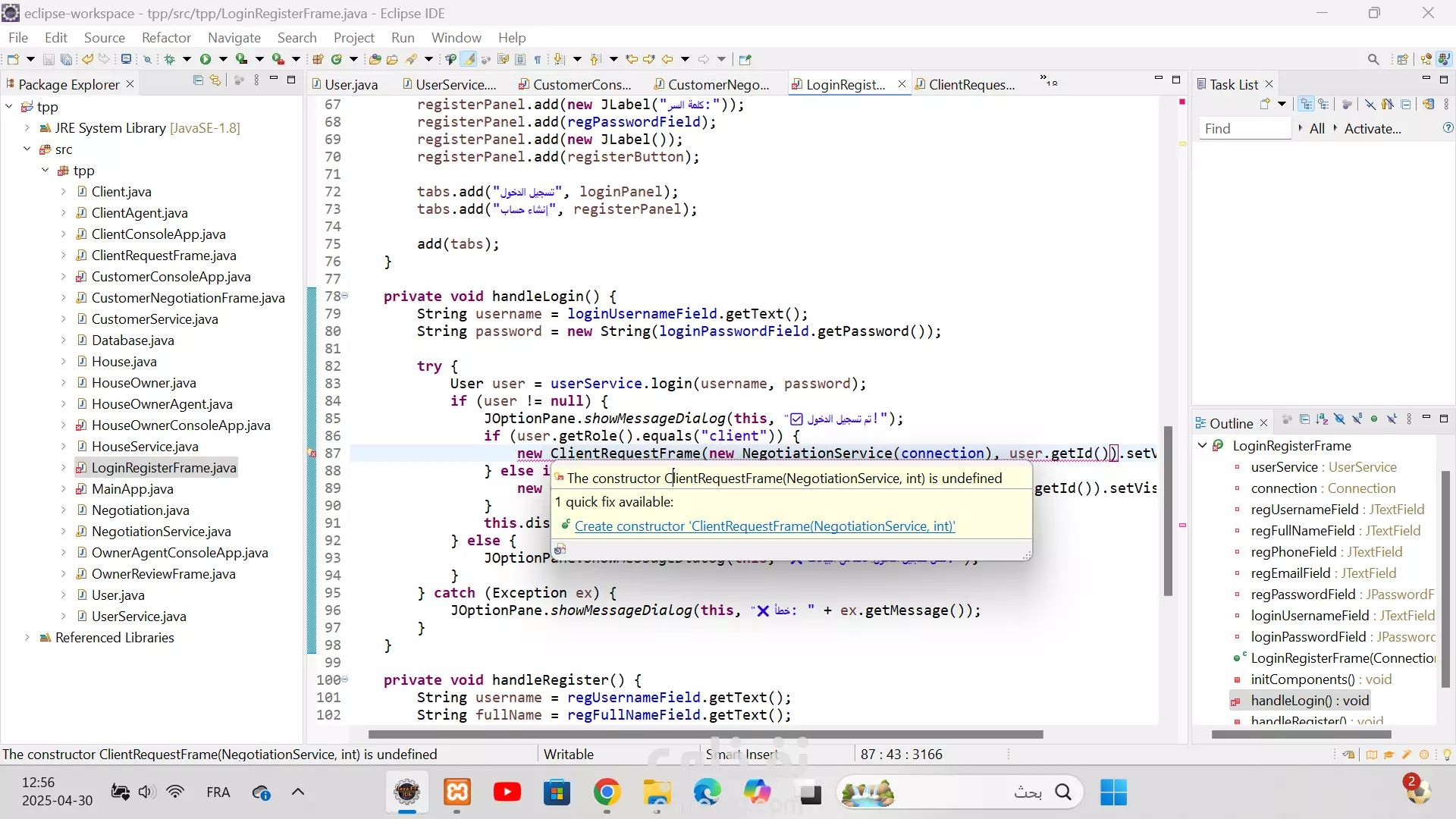The width and height of the screenshot is (1456, 819).
Task: Open the Navigate menu
Action: point(234,37)
